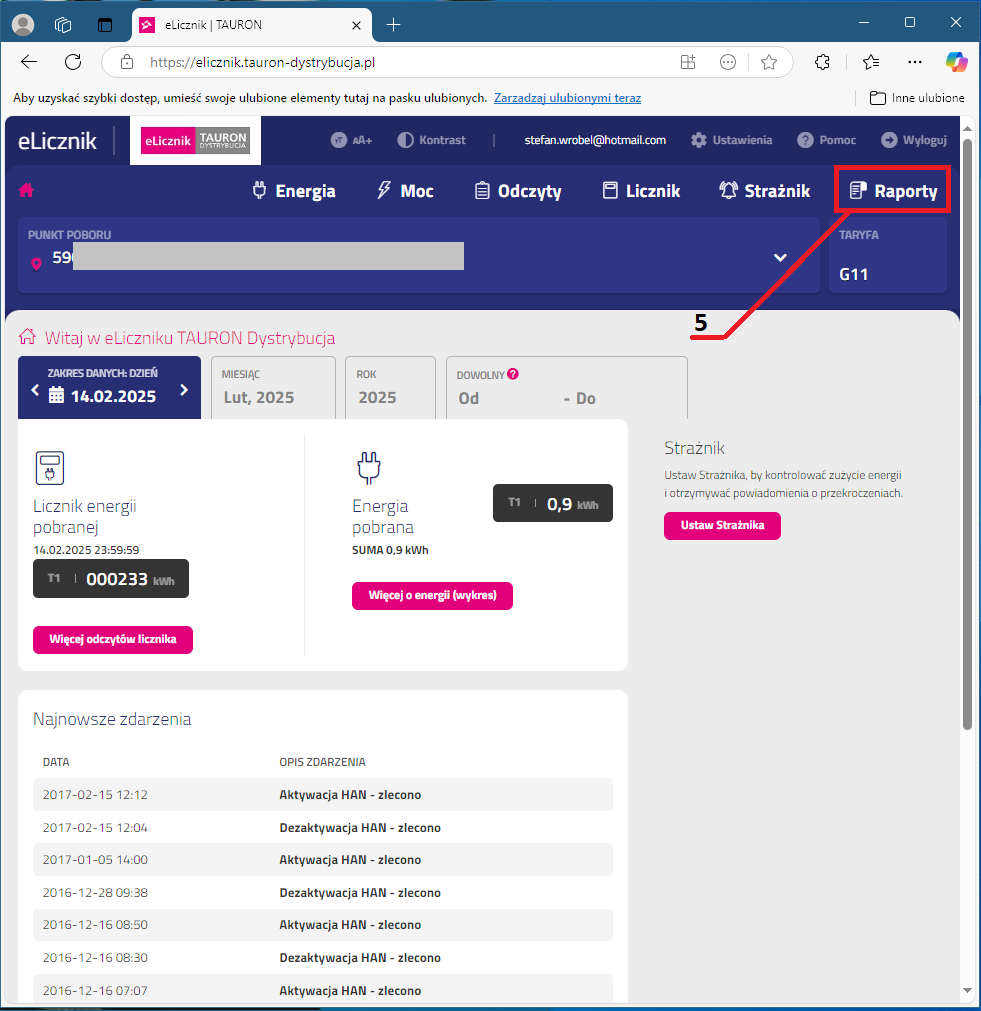Click the T1 0,9 kWh value box
981x1011 pixels.
pos(553,503)
